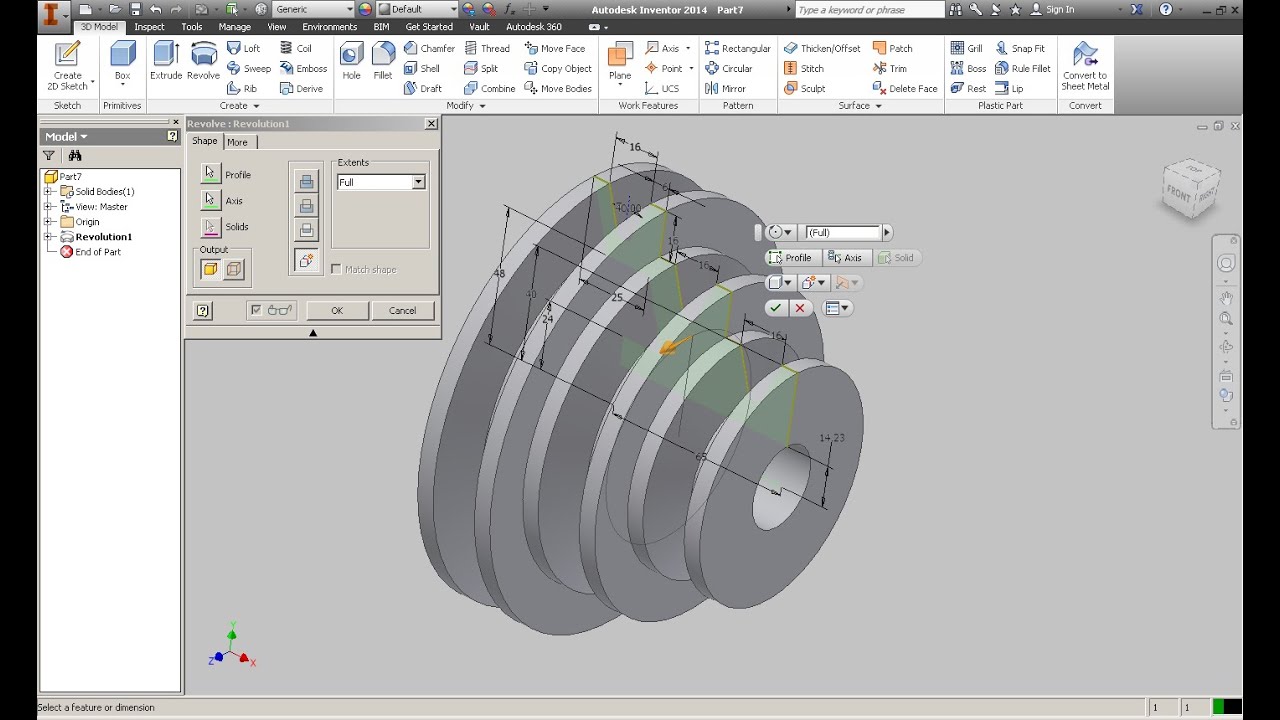Open the Surface panel dropdown
1280x720 pixels.
(x=860, y=106)
